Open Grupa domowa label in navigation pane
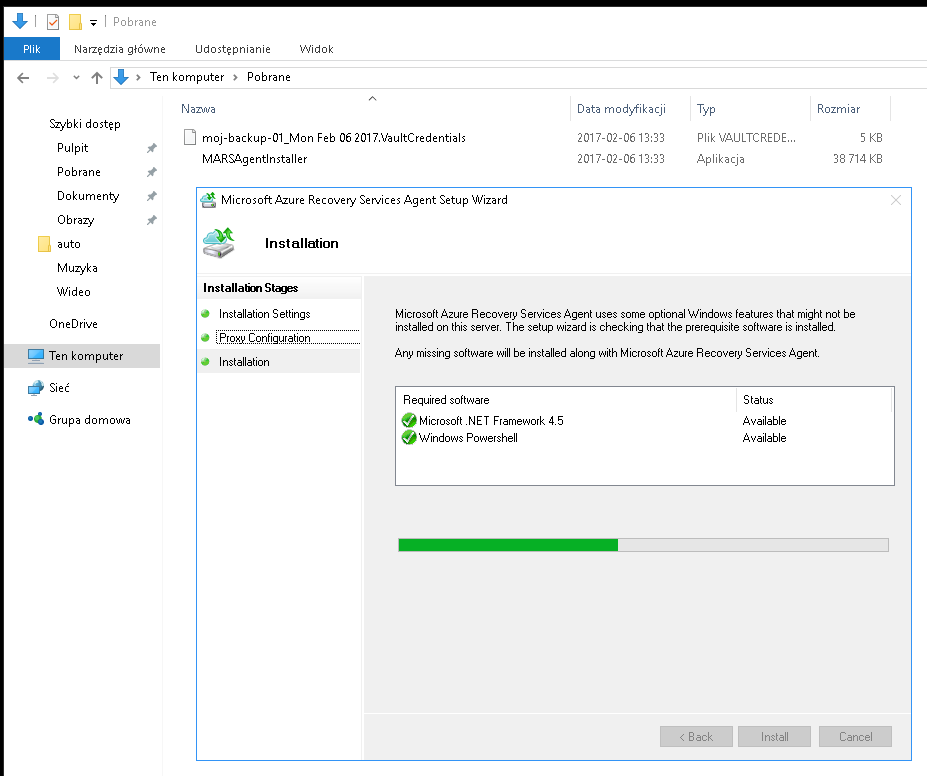The height and width of the screenshot is (776, 927). pos(89,420)
